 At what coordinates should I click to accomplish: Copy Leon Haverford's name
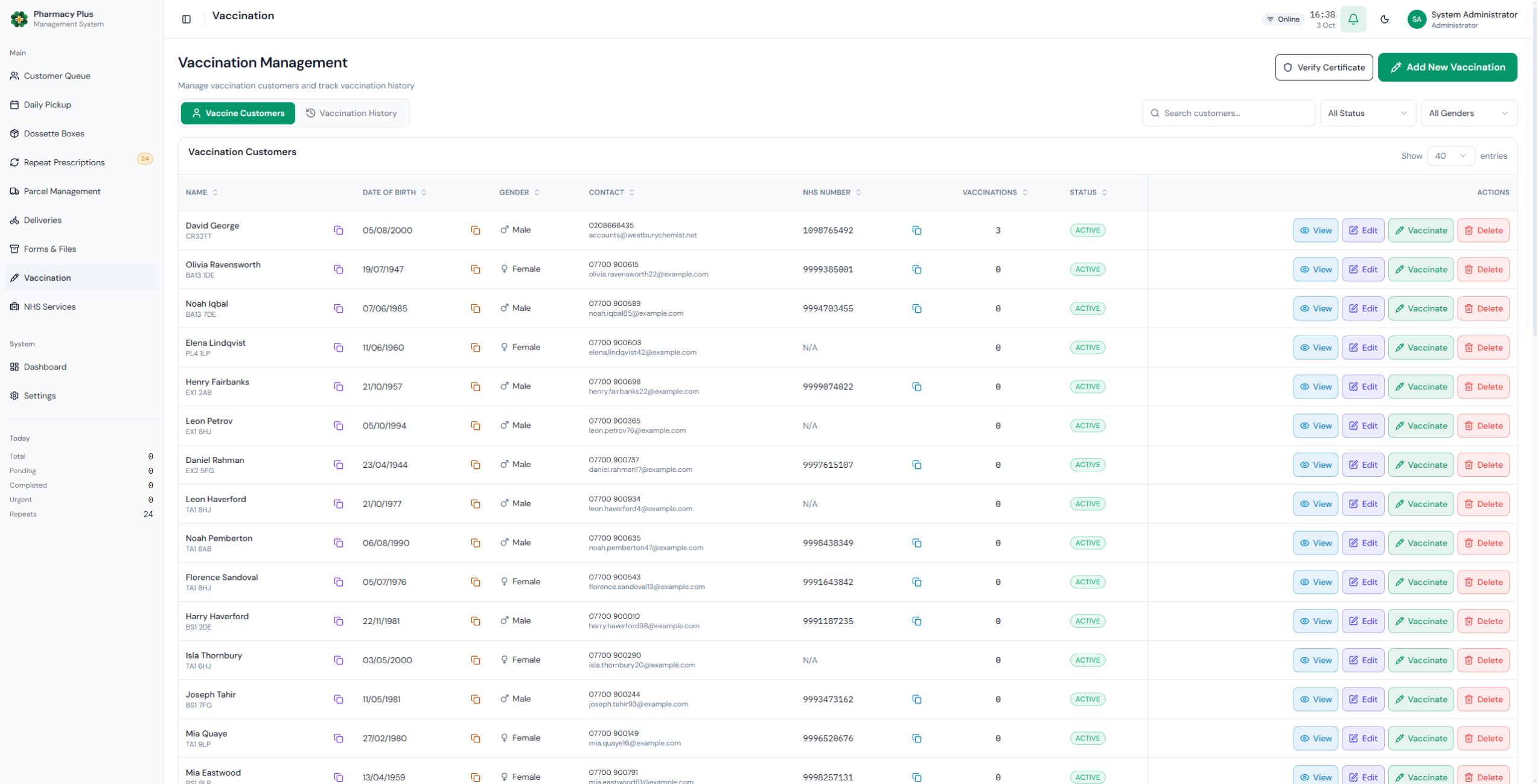click(x=339, y=504)
